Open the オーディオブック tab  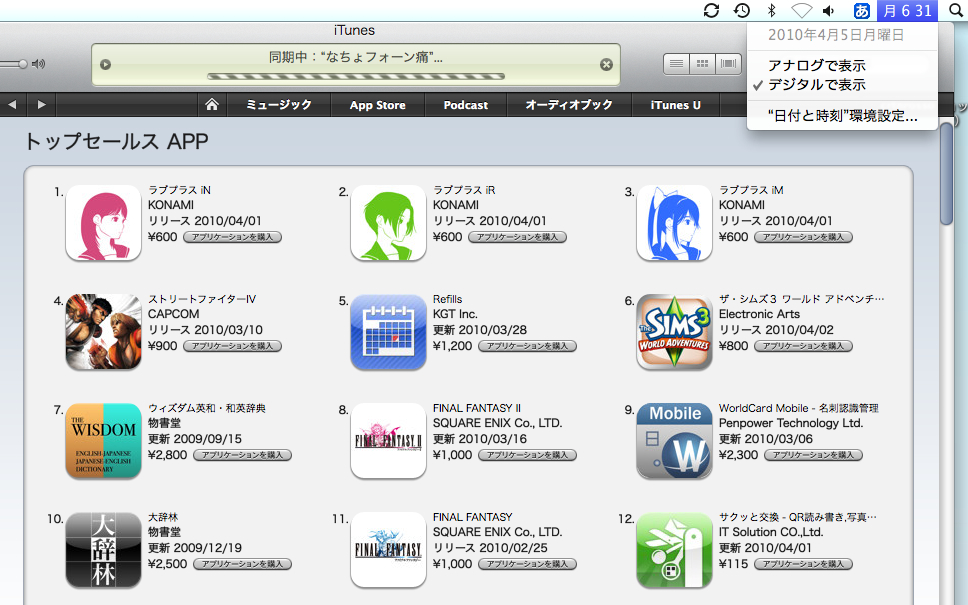coord(569,105)
